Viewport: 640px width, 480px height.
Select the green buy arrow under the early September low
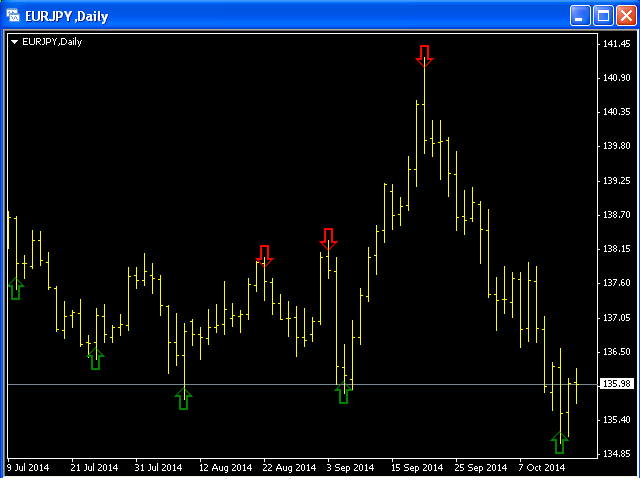pyautogui.click(x=344, y=393)
